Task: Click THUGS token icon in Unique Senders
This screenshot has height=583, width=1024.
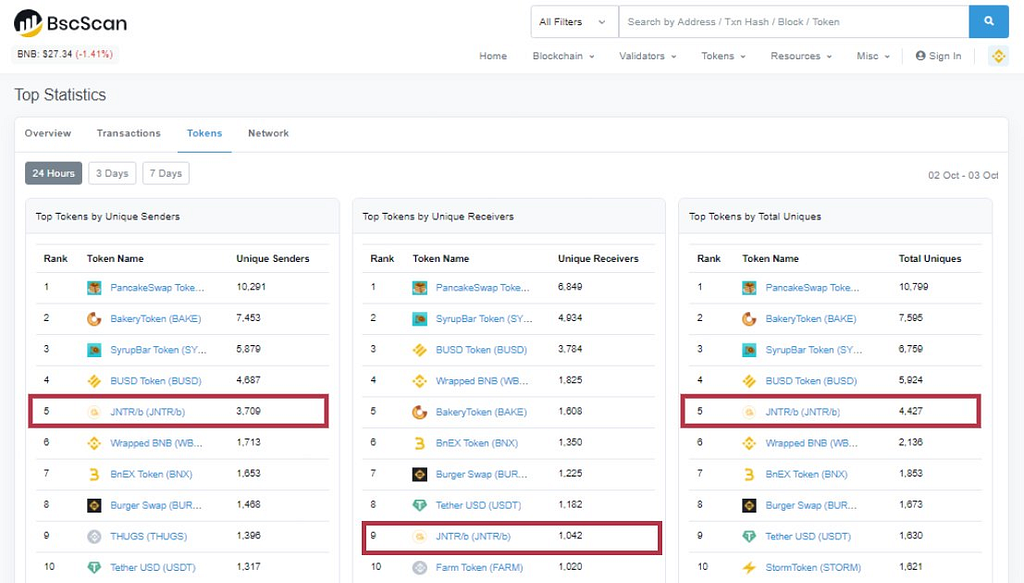Action: (94, 537)
